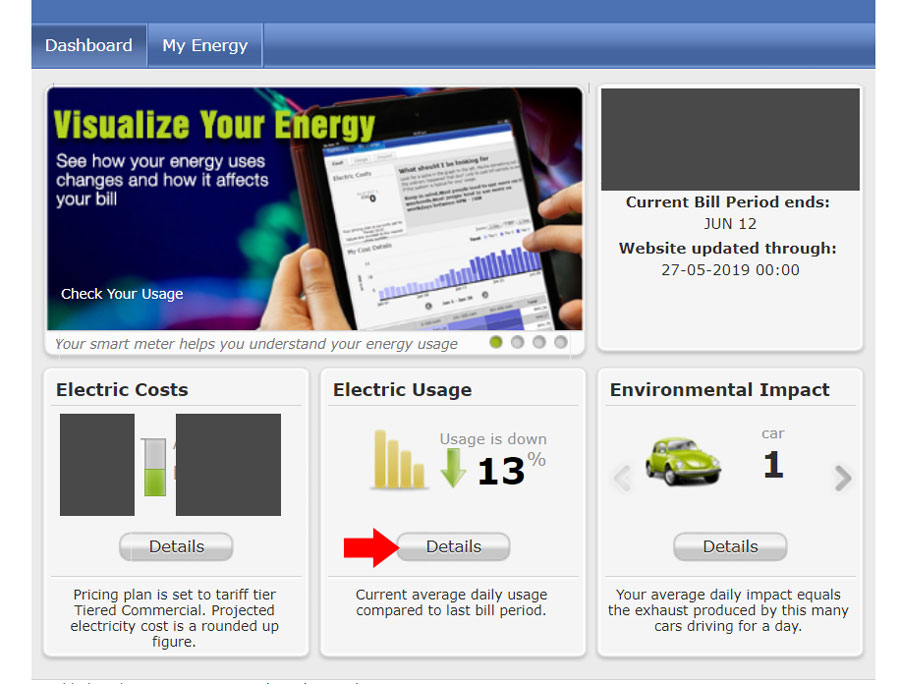Click the smart meter caption text

click(256, 344)
